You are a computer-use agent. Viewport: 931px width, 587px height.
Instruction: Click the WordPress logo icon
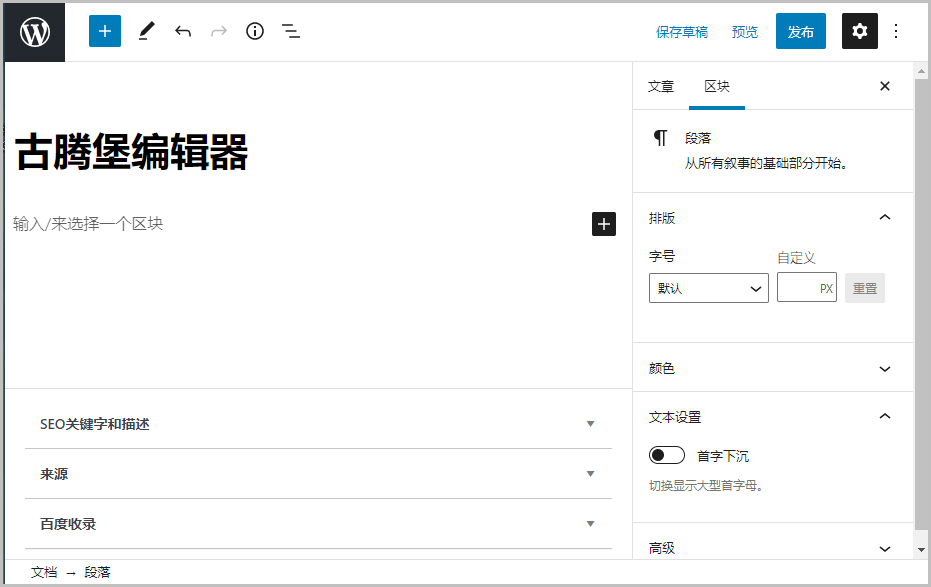pos(34,31)
